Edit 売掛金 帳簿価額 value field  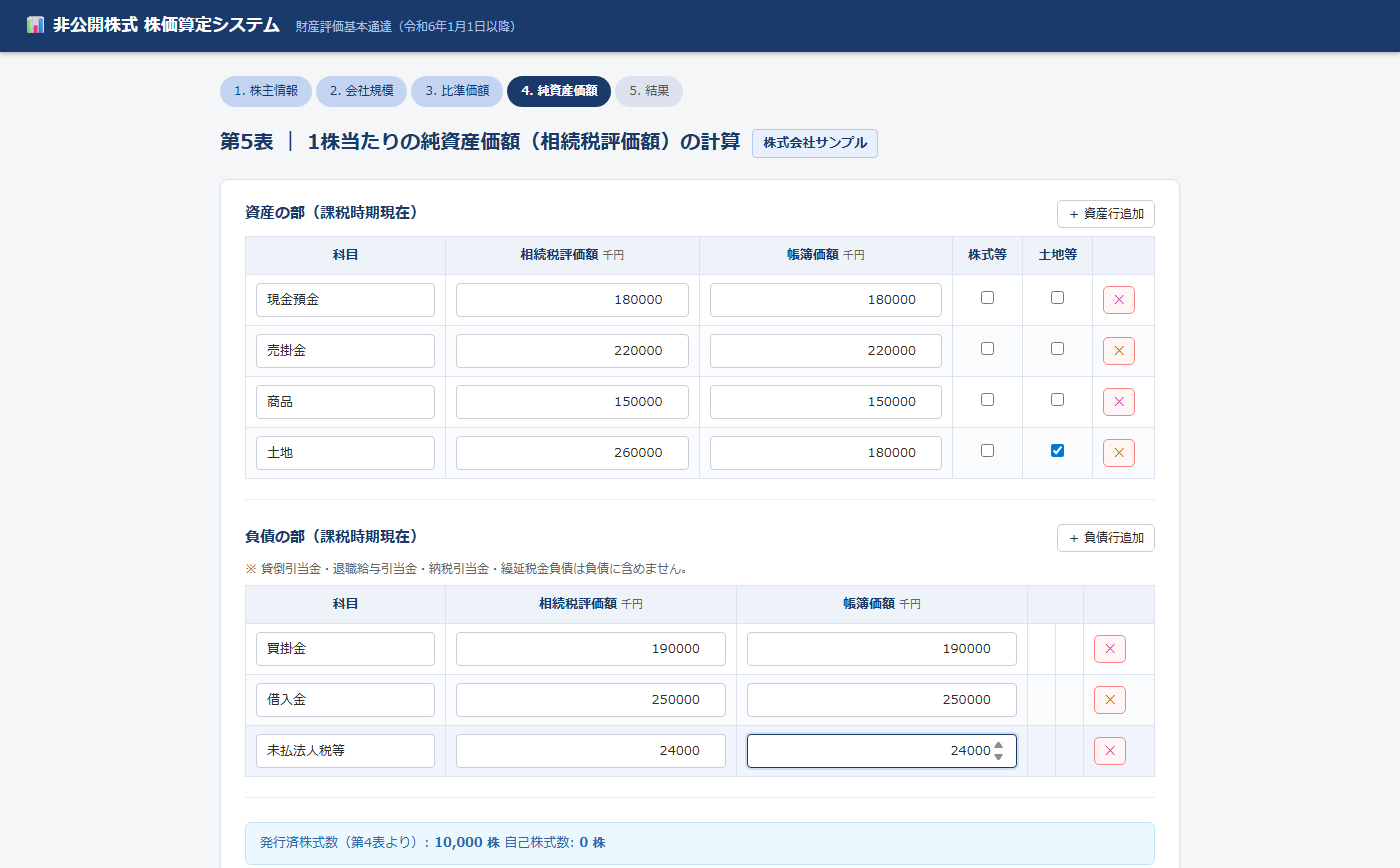[x=826, y=351]
